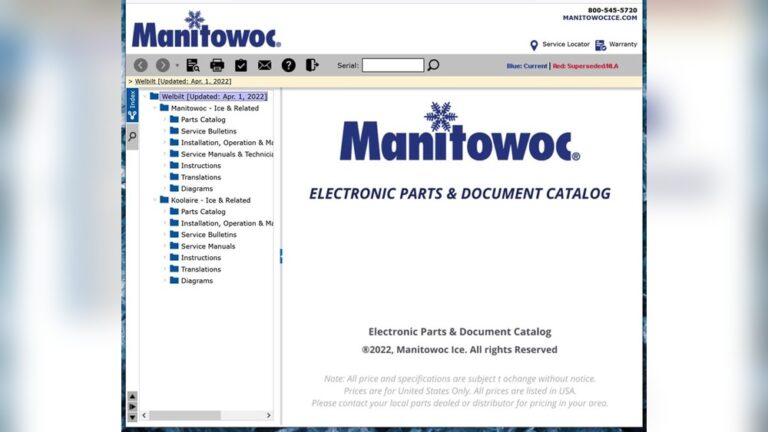Viewport: 768px width, 432px height.
Task: Click tree horizontal scrollbar right arrow
Action: [268, 415]
